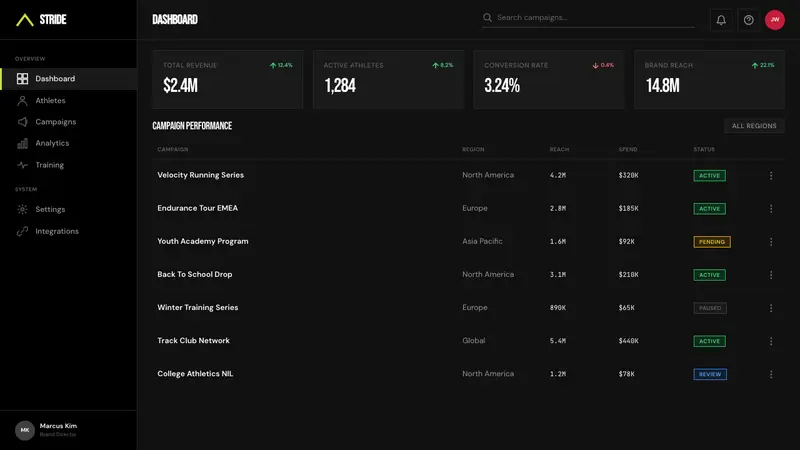
Task: Open the JW user avatar menu
Action: 774,20
